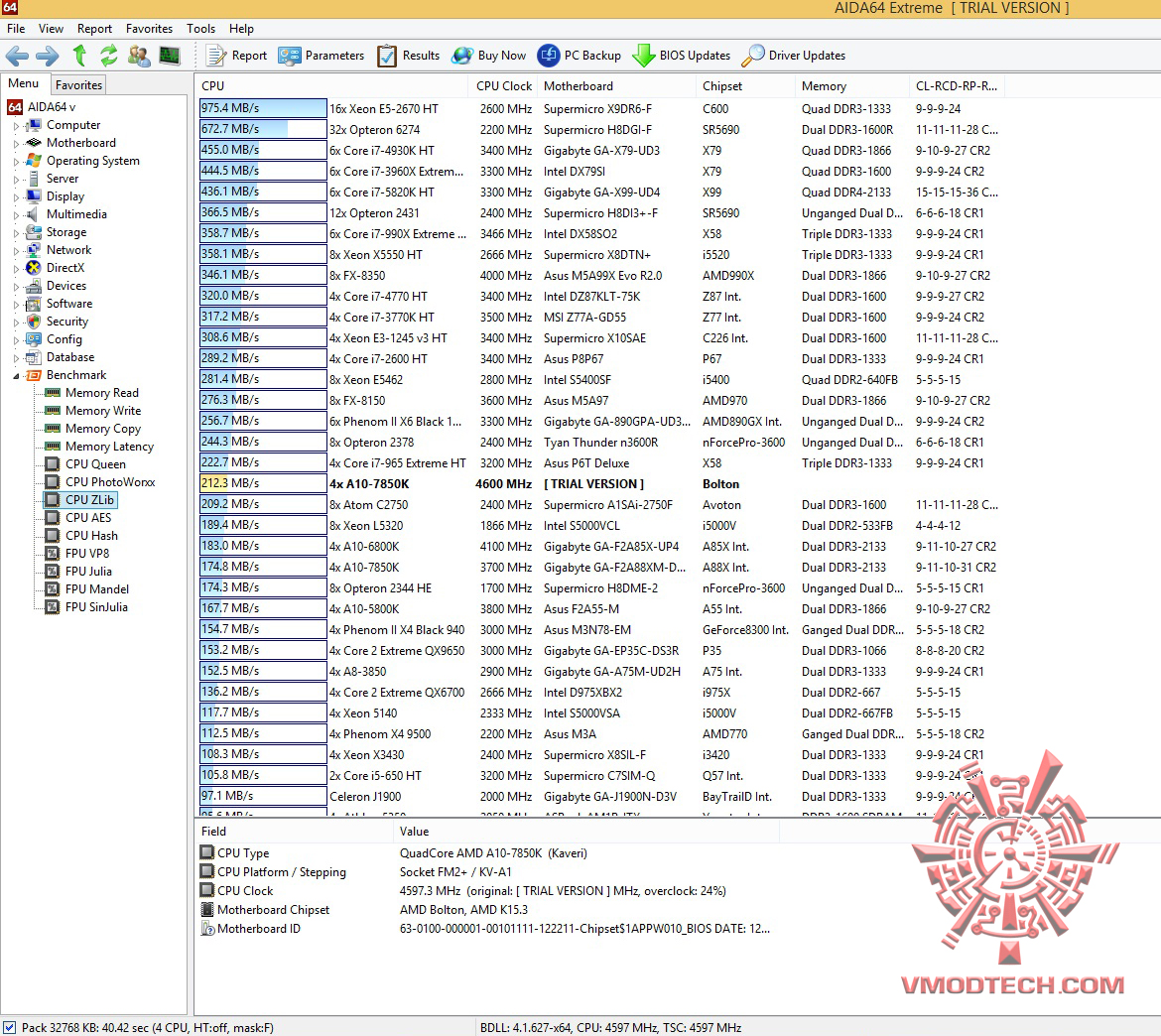1161x1036 pixels.
Task: Expand the Server tree node
Action: coord(16,180)
